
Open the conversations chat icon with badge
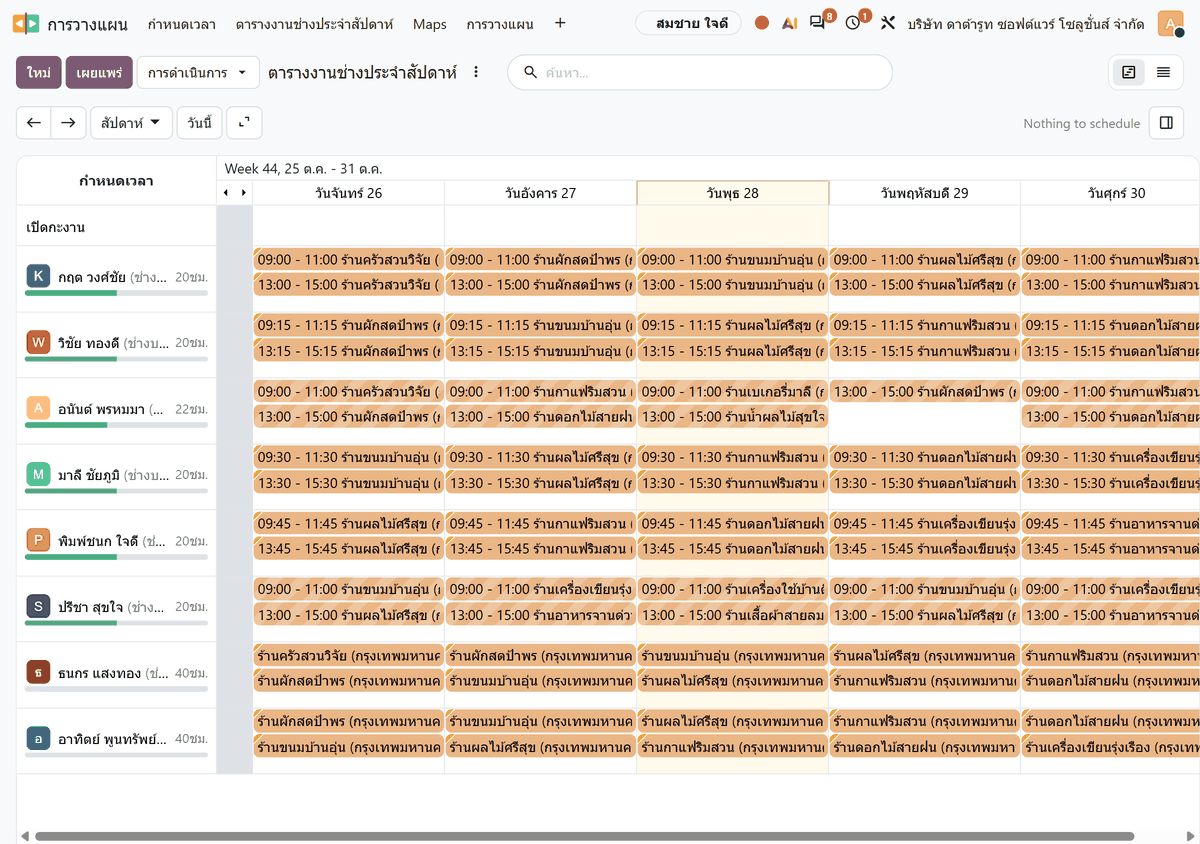819,23
